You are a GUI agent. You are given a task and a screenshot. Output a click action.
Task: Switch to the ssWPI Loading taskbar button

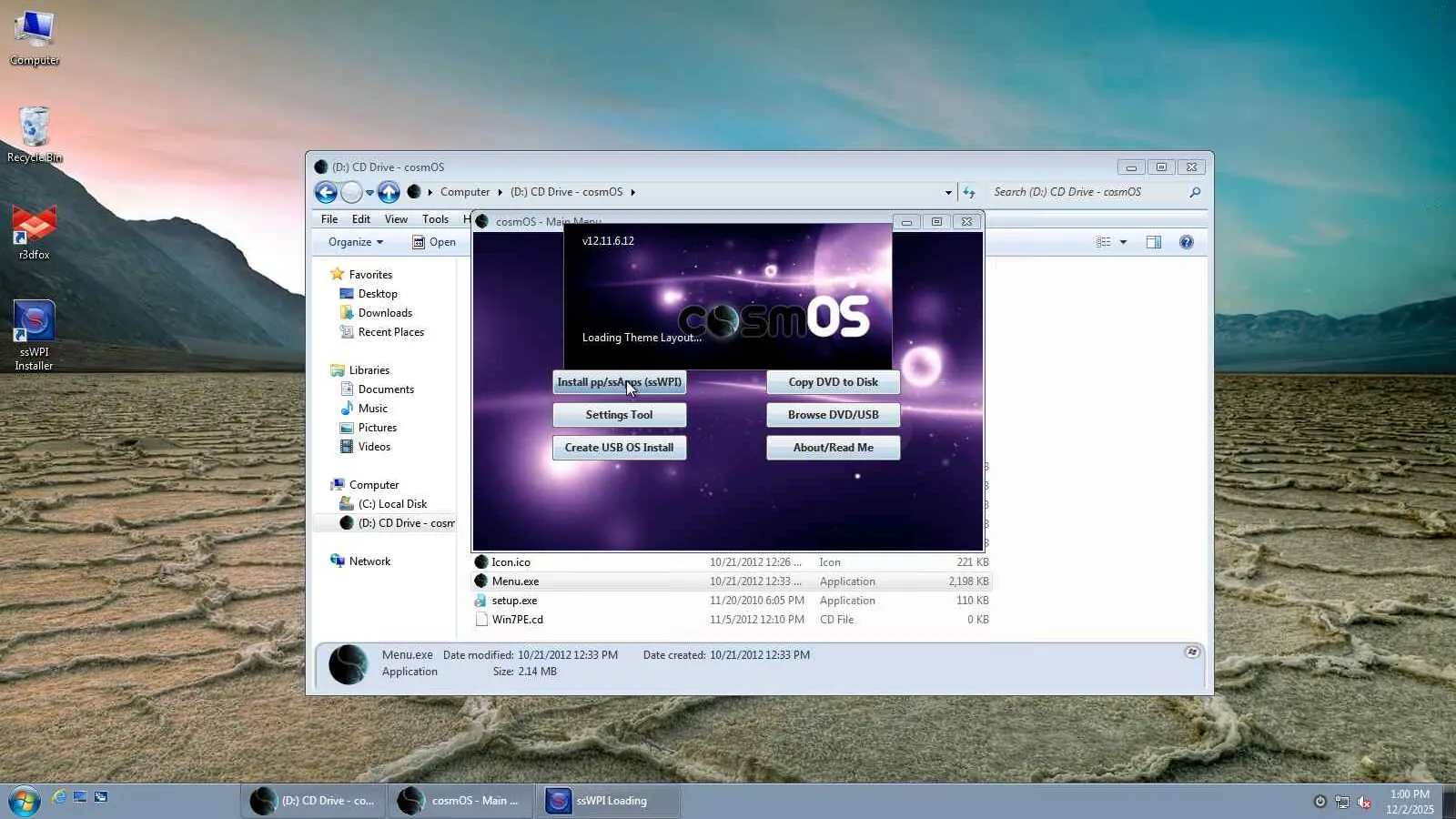coord(609,801)
